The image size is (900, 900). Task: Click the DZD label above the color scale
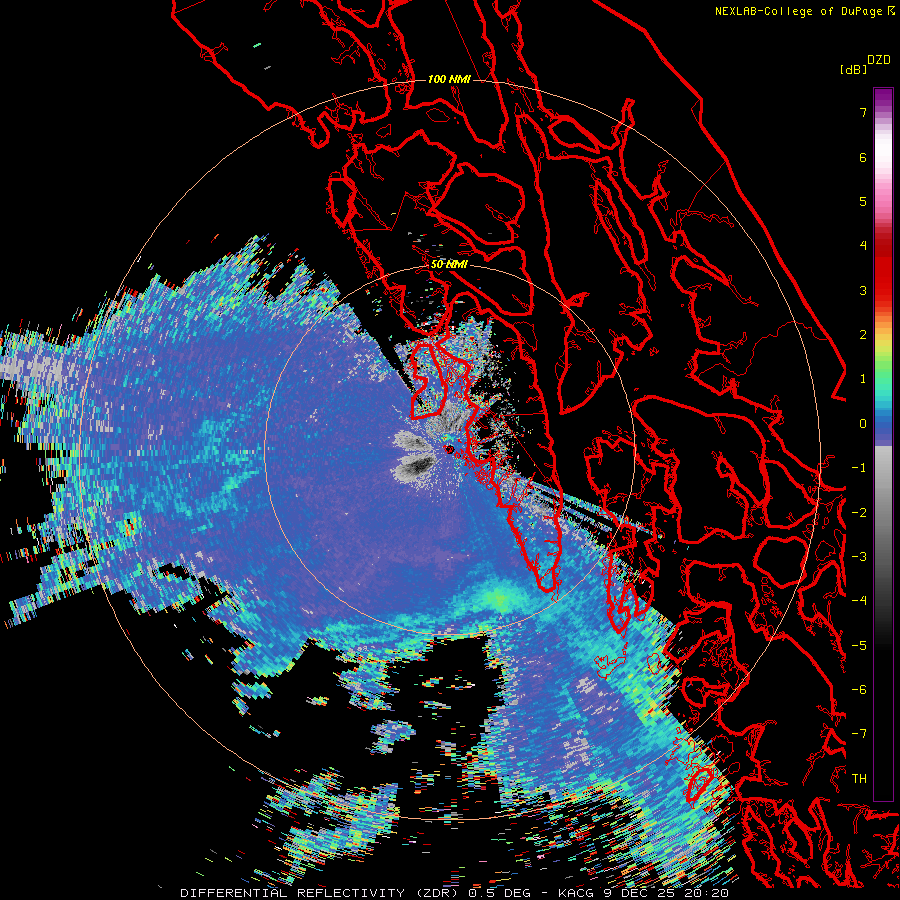[879, 60]
